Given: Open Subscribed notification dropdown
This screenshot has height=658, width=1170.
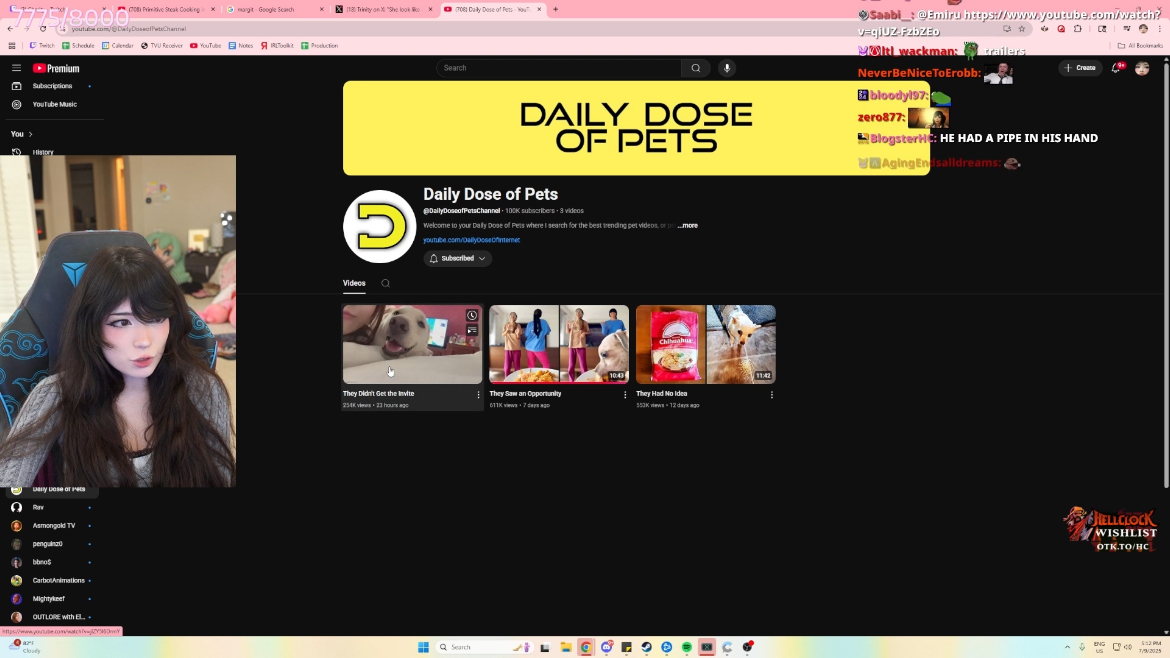Looking at the screenshot, I should pos(457,258).
